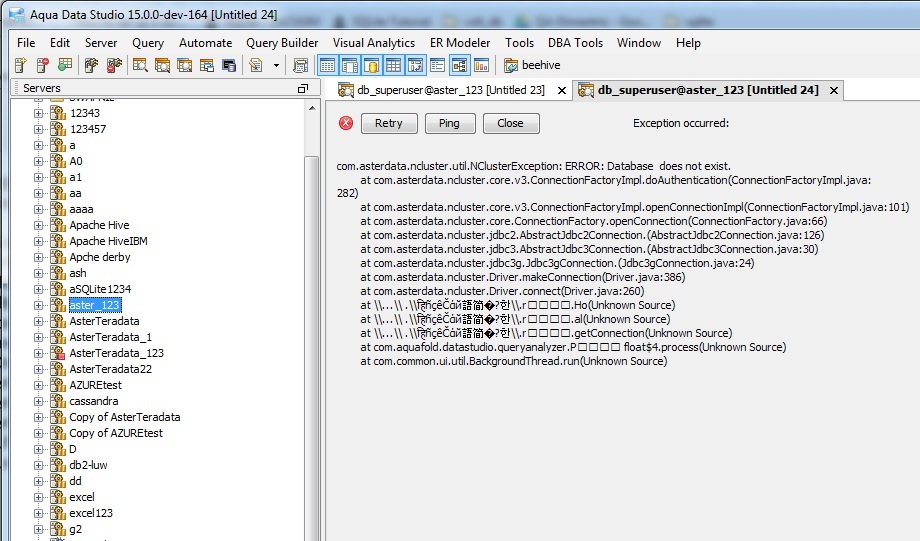Click the Aqua Data Studio title bar icon

click(17, 14)
